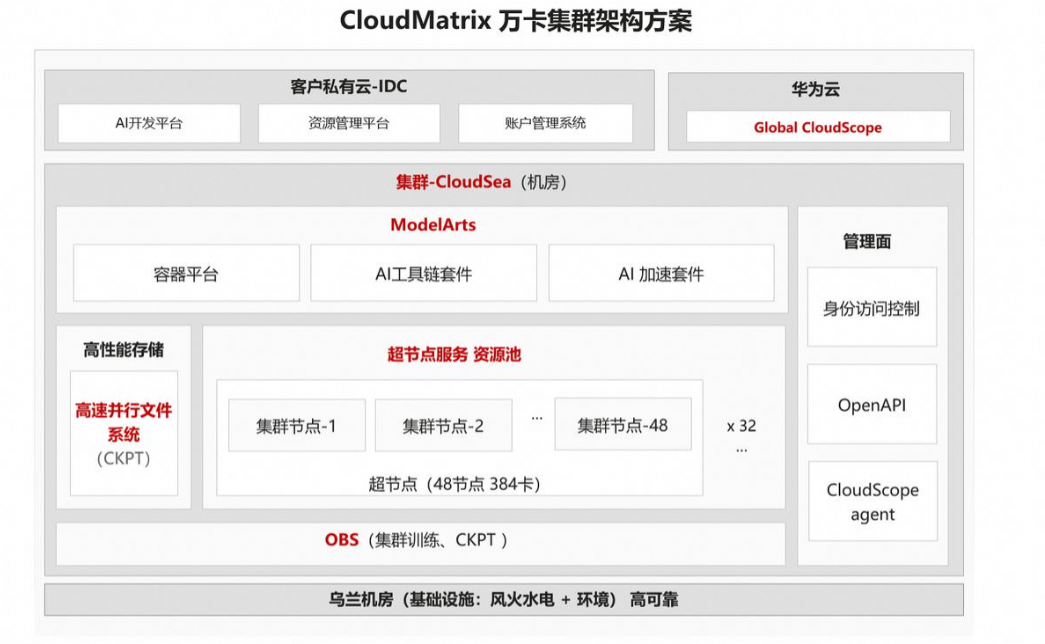Click the 账户管理系统 box
Image resolution: width=1045 pixels, height=644 pixels.
pos(545,123)
